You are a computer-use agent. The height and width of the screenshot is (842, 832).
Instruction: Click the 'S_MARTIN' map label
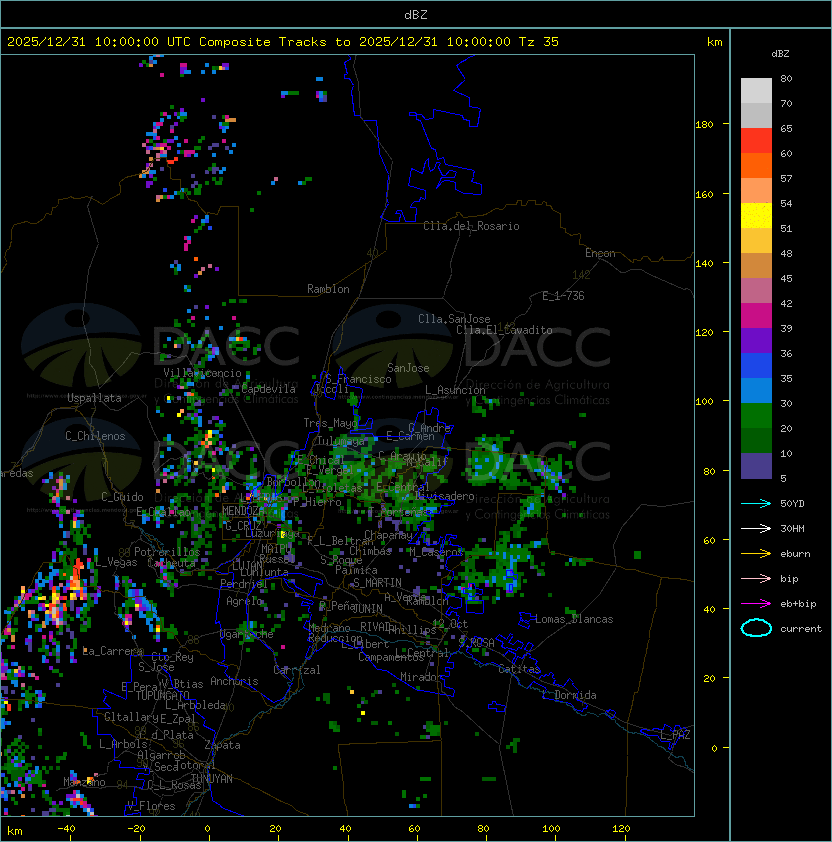(x=378, y=583)
